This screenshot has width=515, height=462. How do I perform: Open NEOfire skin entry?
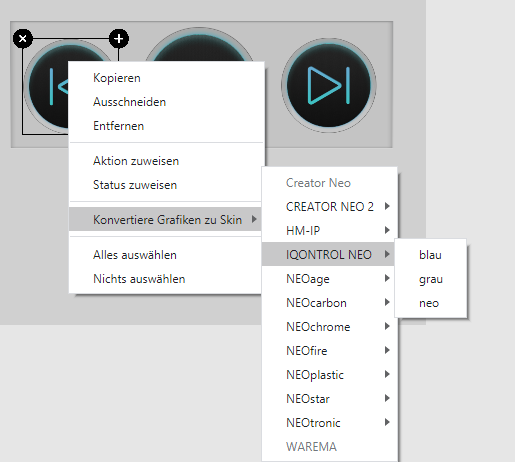click(330, 351)
